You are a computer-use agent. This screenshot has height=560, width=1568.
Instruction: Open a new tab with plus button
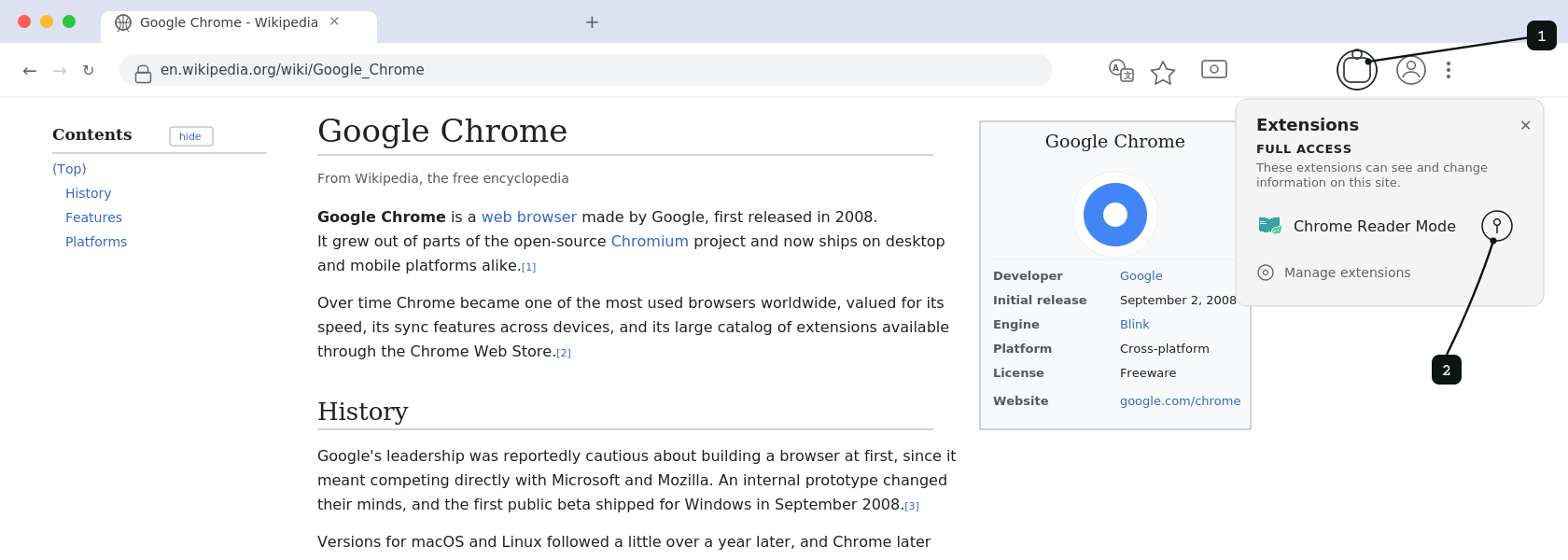click(592, 22)
